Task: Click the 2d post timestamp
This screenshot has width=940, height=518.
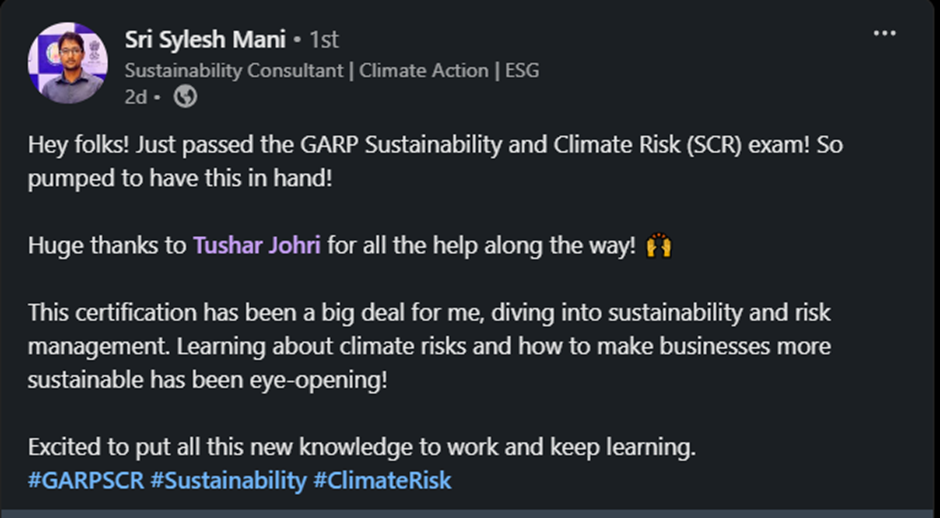Action: pos(135,97)
